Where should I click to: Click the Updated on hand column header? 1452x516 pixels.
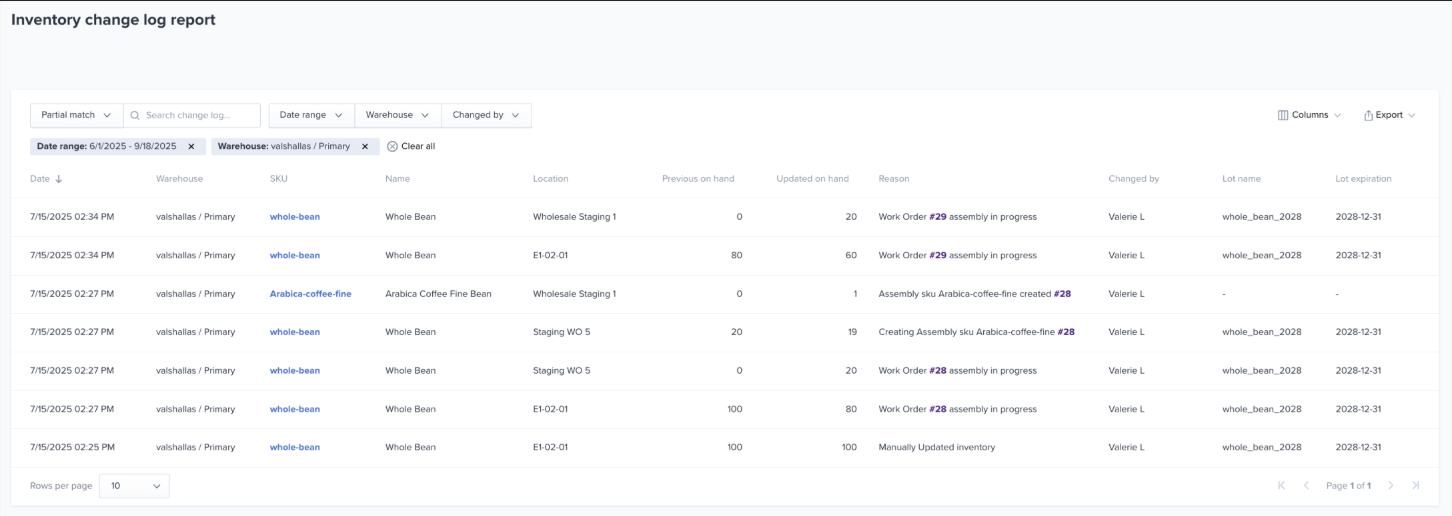[x=812, y=179]
